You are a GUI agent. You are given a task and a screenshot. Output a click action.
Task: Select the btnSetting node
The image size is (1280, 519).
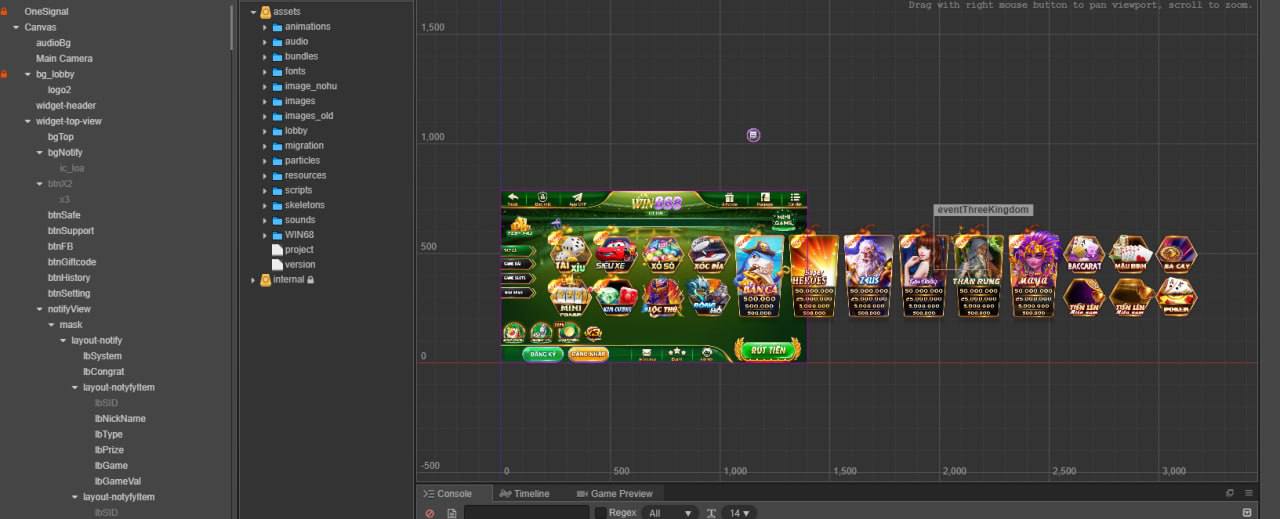click(69, 293)
